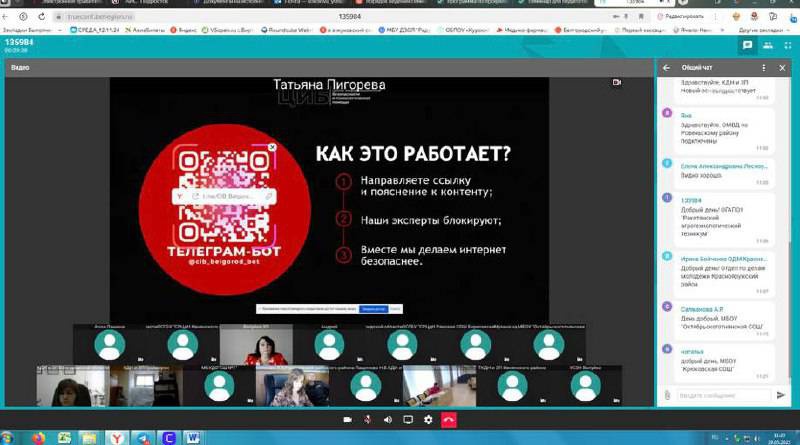The image size is (800, 445).
Task: Open the Roundcube Webmail bookmark
Action: pos(287,30)
